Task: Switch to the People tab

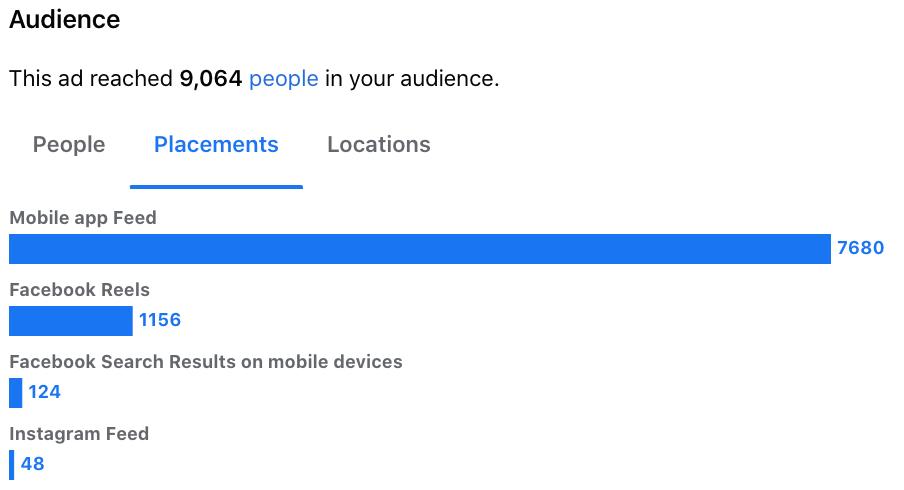Action: click(x=69, y=145)
